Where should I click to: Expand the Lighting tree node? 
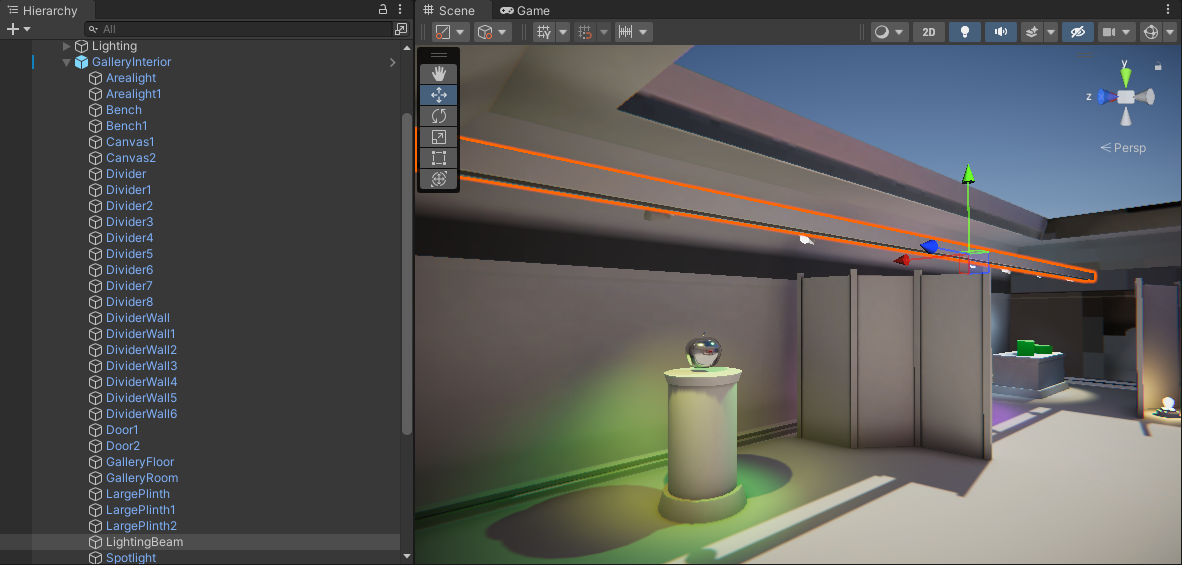67,46
